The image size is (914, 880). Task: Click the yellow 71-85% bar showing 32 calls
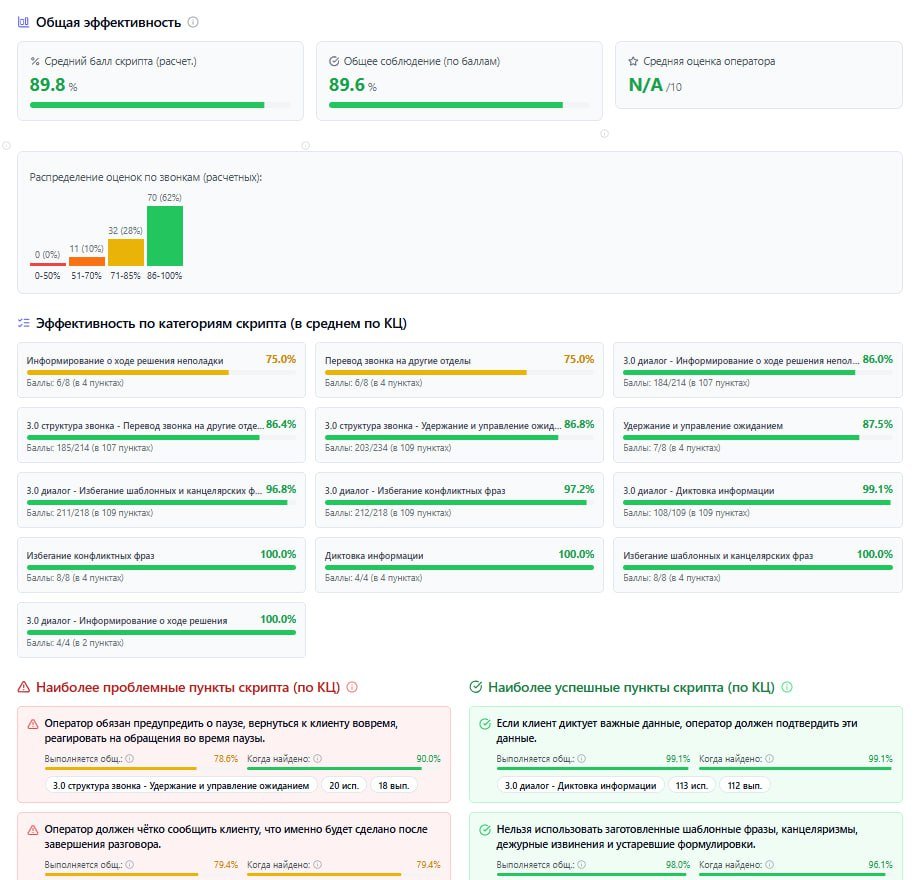tap(126, 250)
